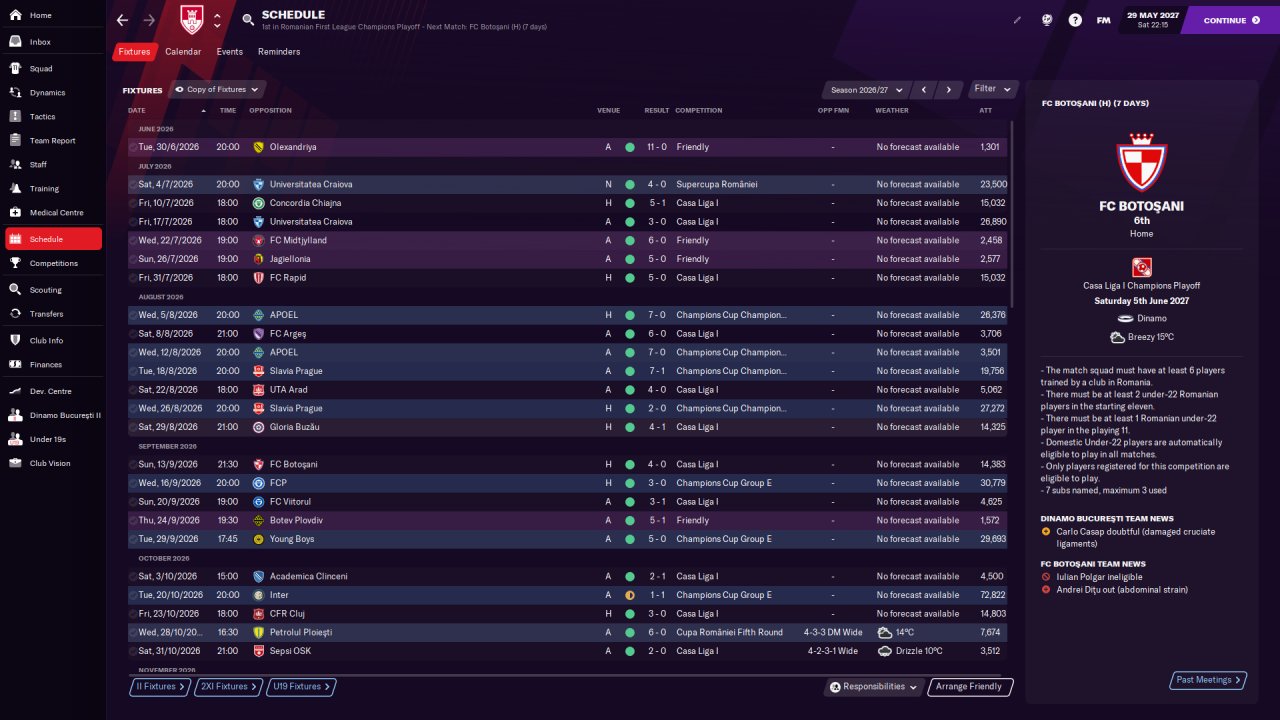Viewport: 1280px width, 720px height.
Task: Tick the FC Rapid row checkbox
Action: (133, 278)
